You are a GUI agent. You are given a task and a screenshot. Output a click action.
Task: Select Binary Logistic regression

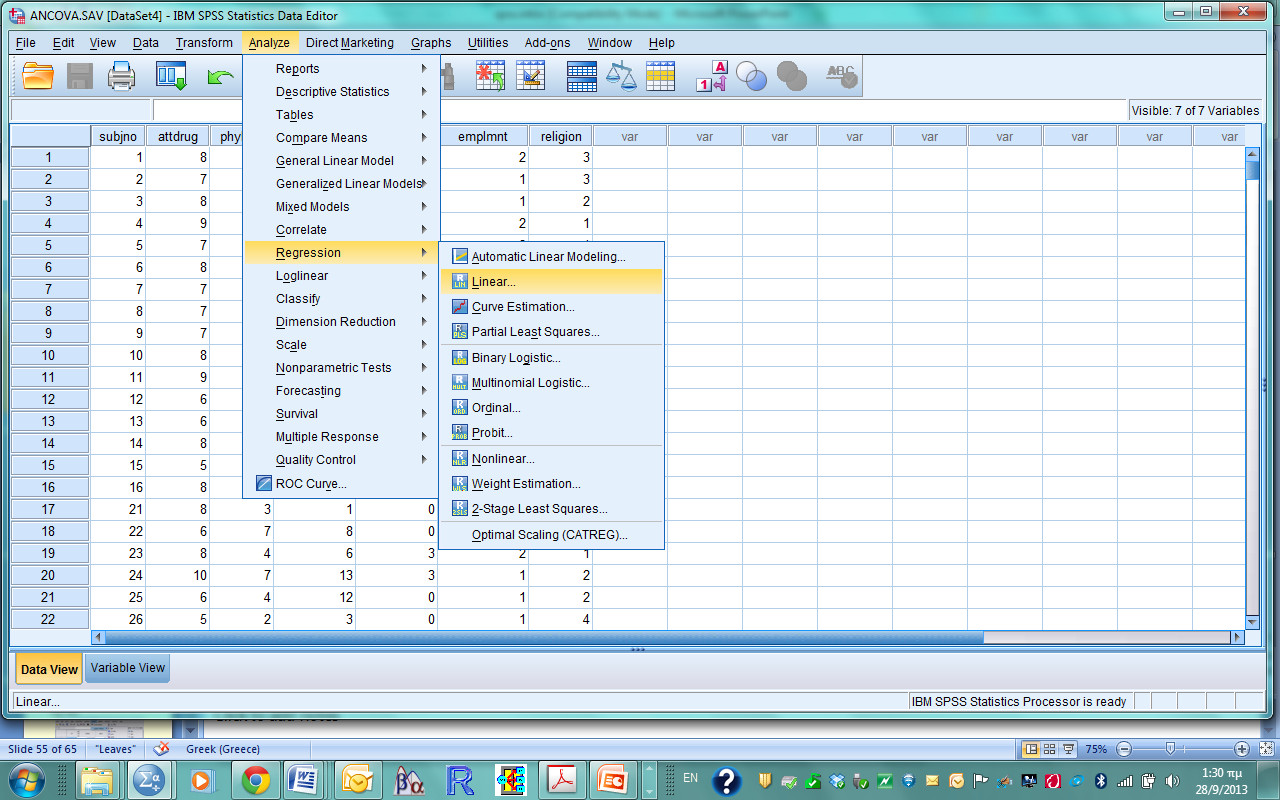[552, 358]
